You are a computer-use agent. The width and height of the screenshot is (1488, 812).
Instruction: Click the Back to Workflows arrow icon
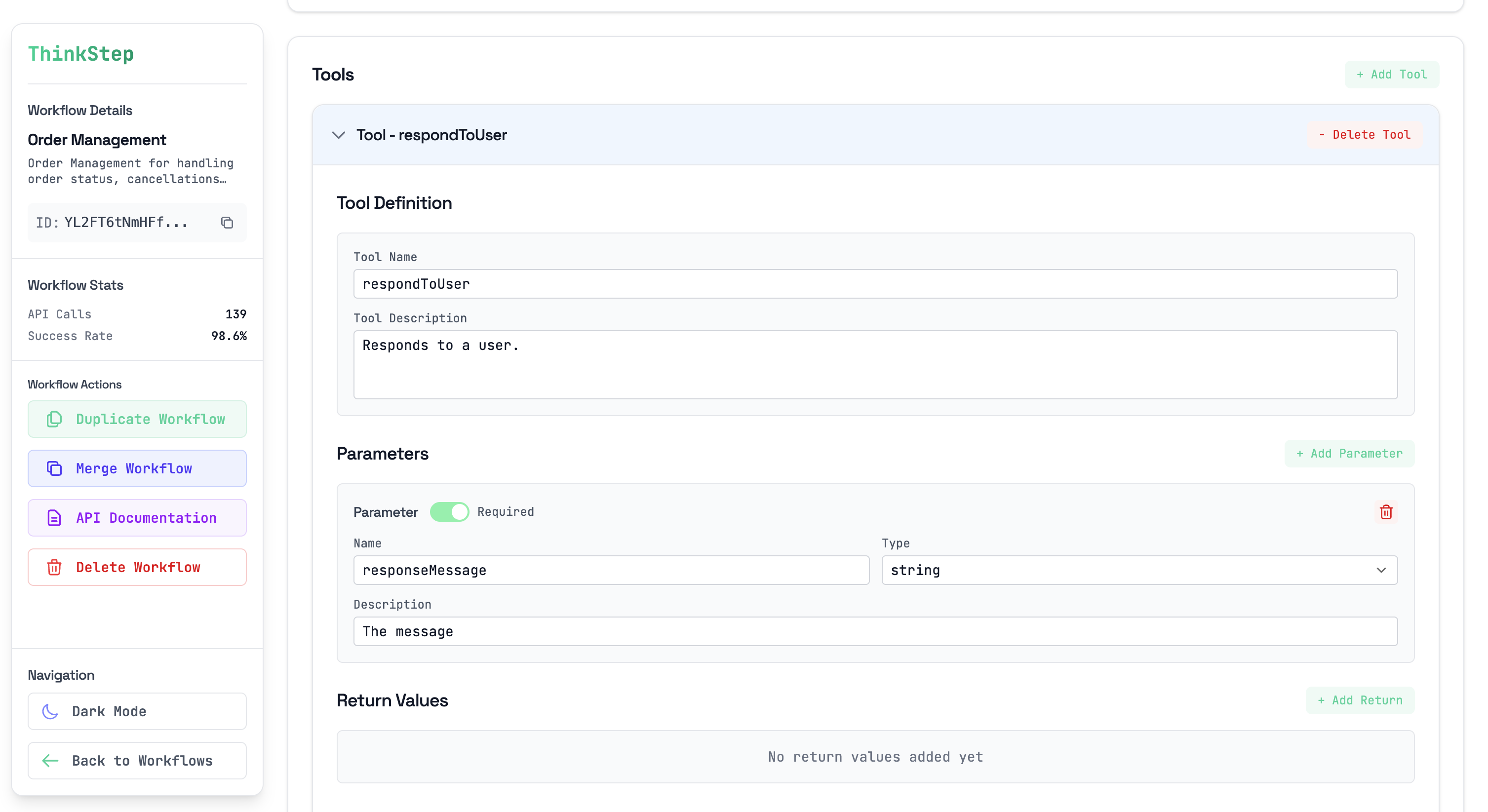click(51, 761)
